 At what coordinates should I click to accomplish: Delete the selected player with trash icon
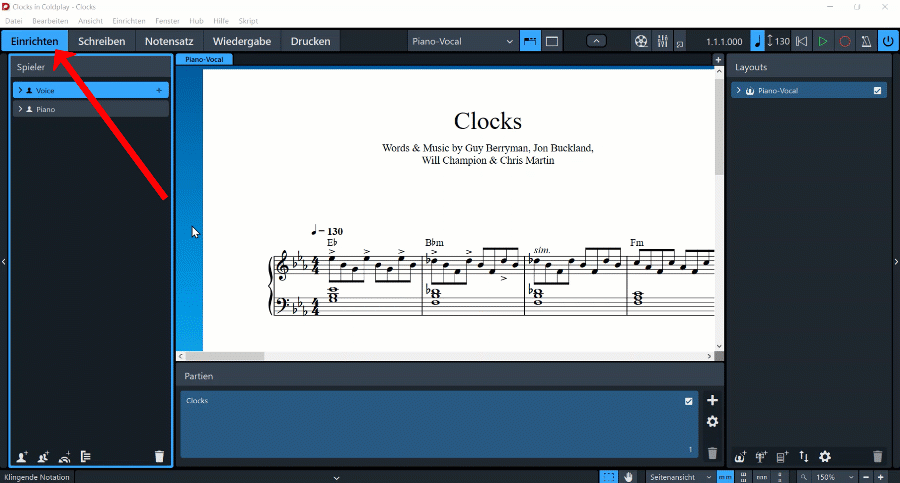(159, 457)
